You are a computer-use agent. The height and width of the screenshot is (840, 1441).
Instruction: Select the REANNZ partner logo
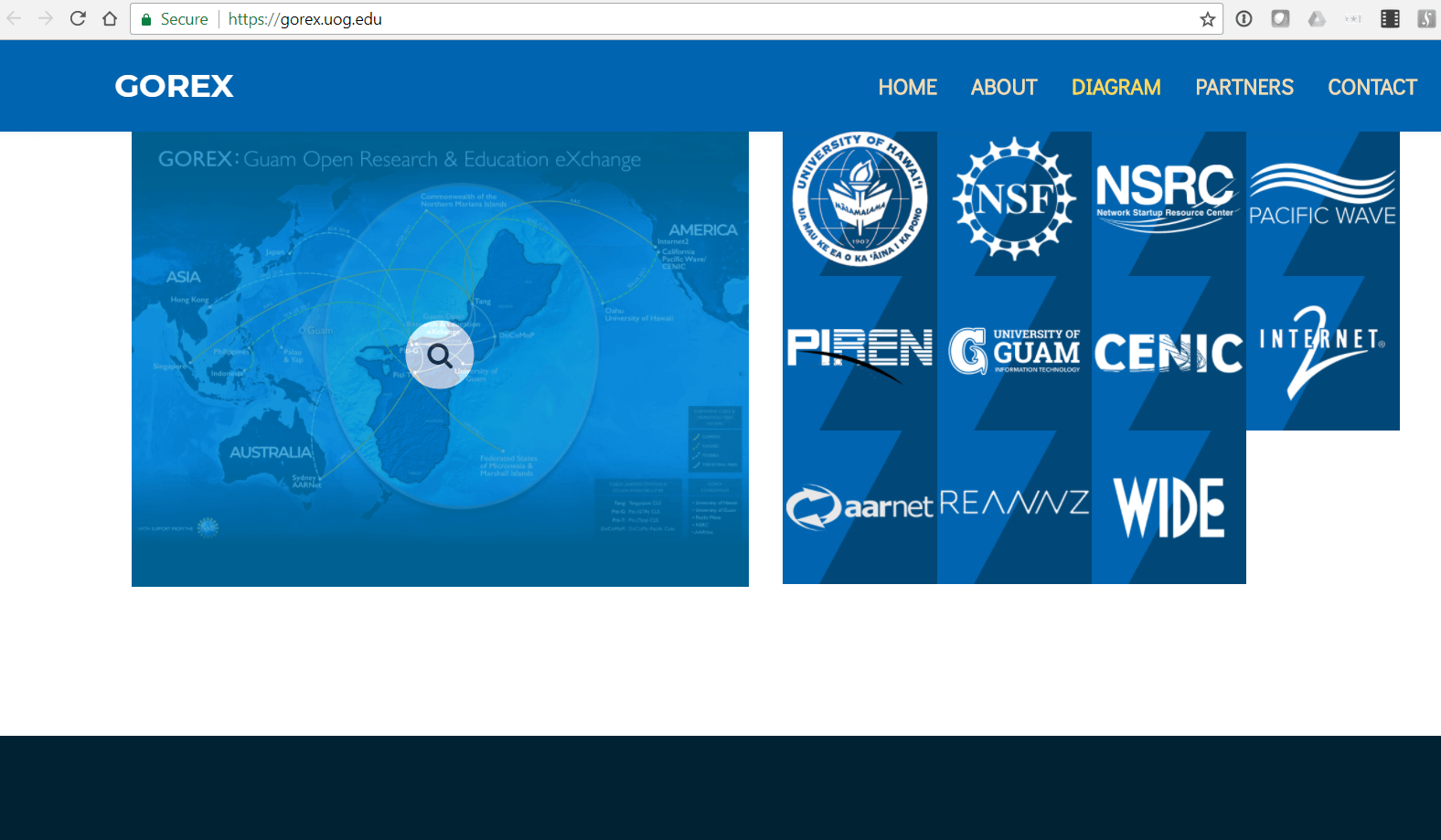tap(1014, 503)
